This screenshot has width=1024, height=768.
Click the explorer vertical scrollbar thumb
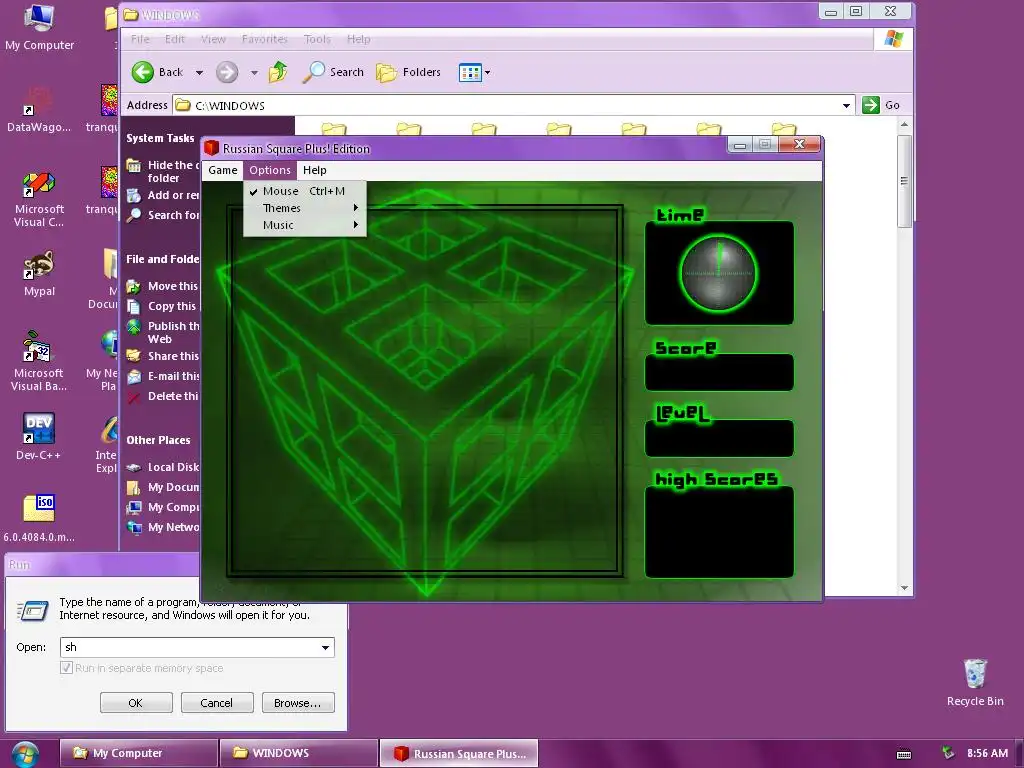pyautogui.click(x=904, y=182)
